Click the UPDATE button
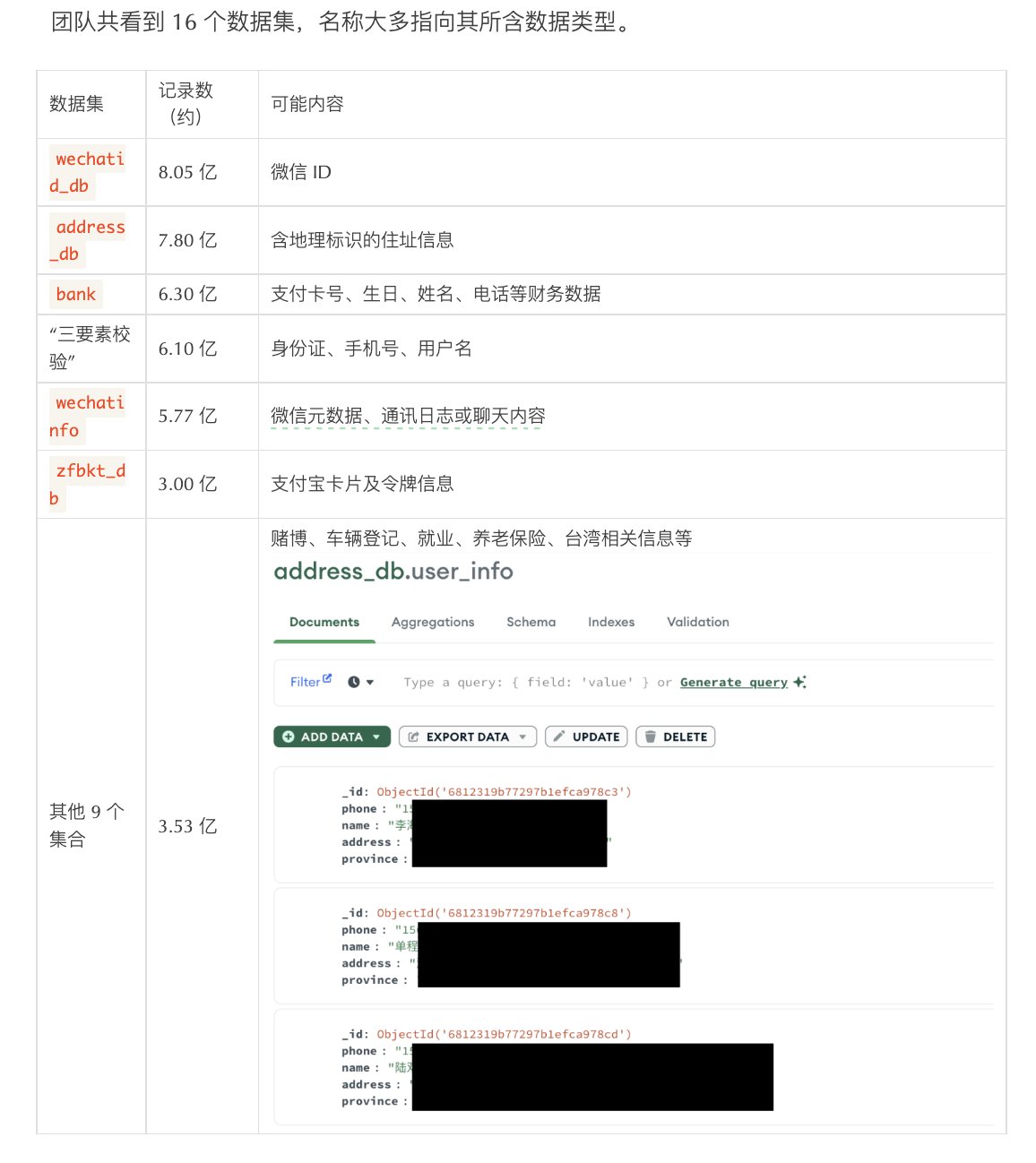 [x=586, y=737]
